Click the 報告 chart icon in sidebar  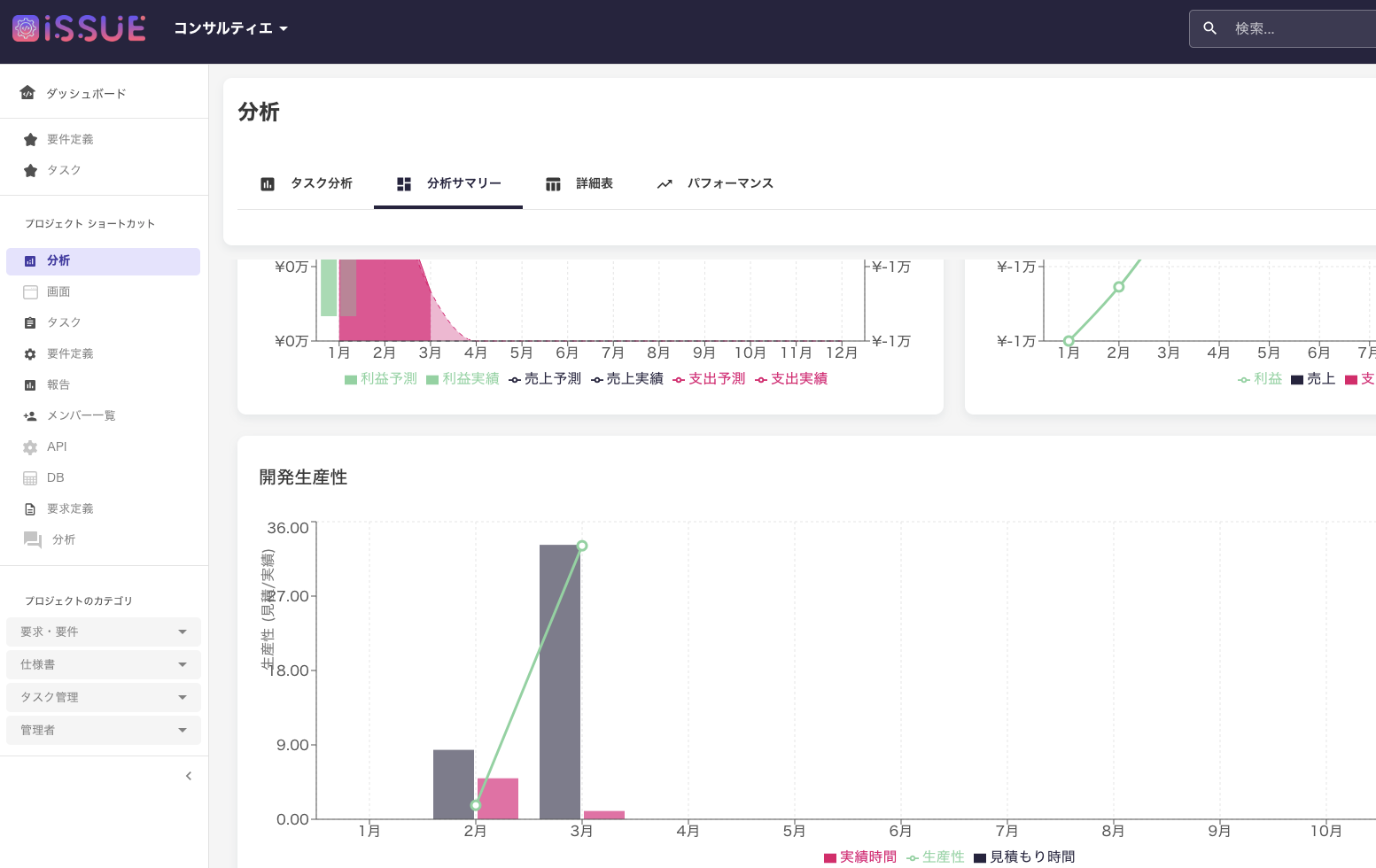[x=30, y=384]
